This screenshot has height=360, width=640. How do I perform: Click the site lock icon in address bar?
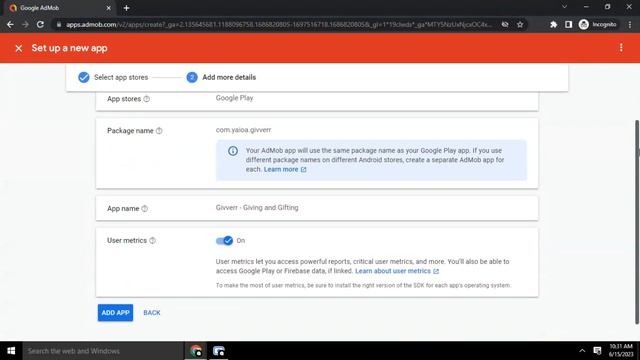(59, 24)
